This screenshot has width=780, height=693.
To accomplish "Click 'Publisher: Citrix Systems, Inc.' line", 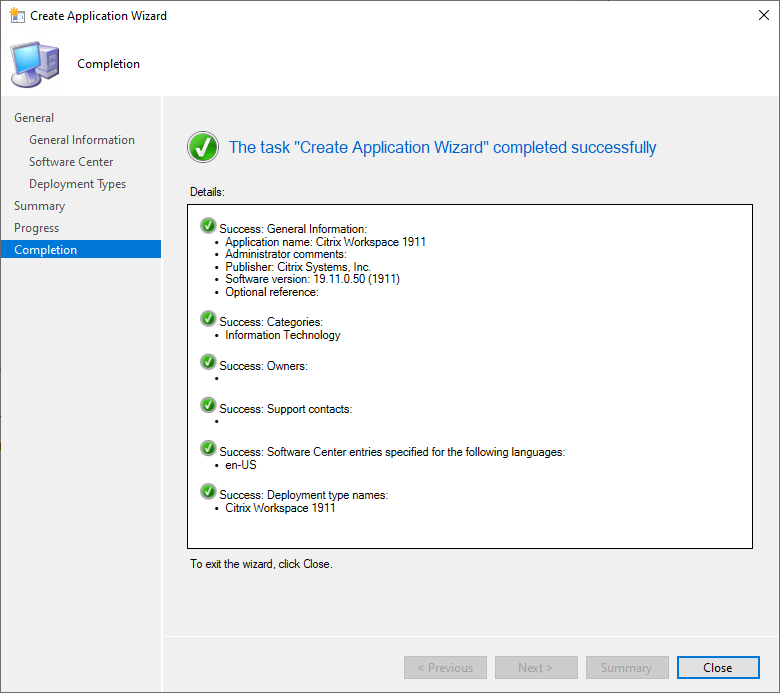I will click(298, 267).
